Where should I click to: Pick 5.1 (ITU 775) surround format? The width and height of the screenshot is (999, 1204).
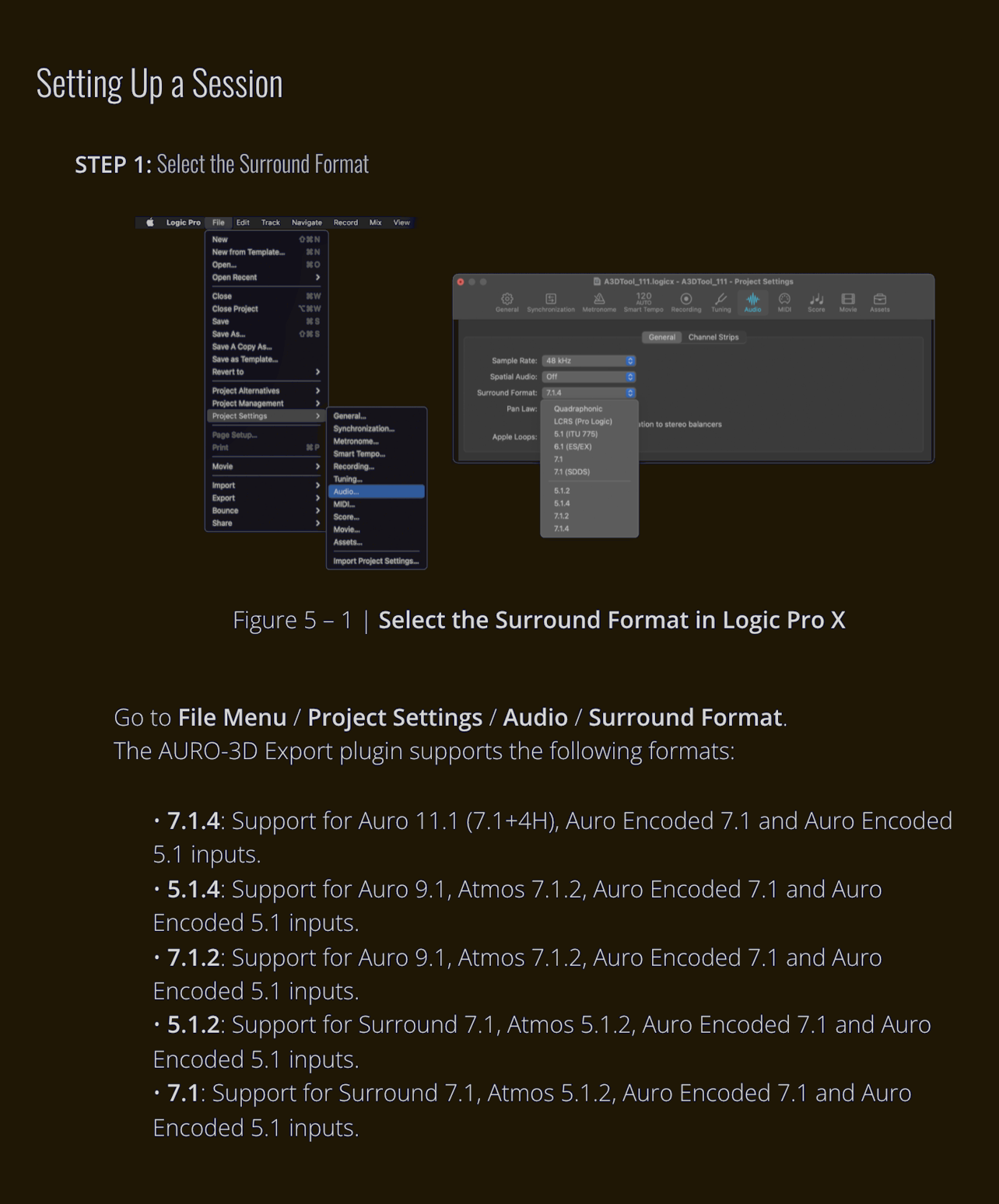click(590, 434)
